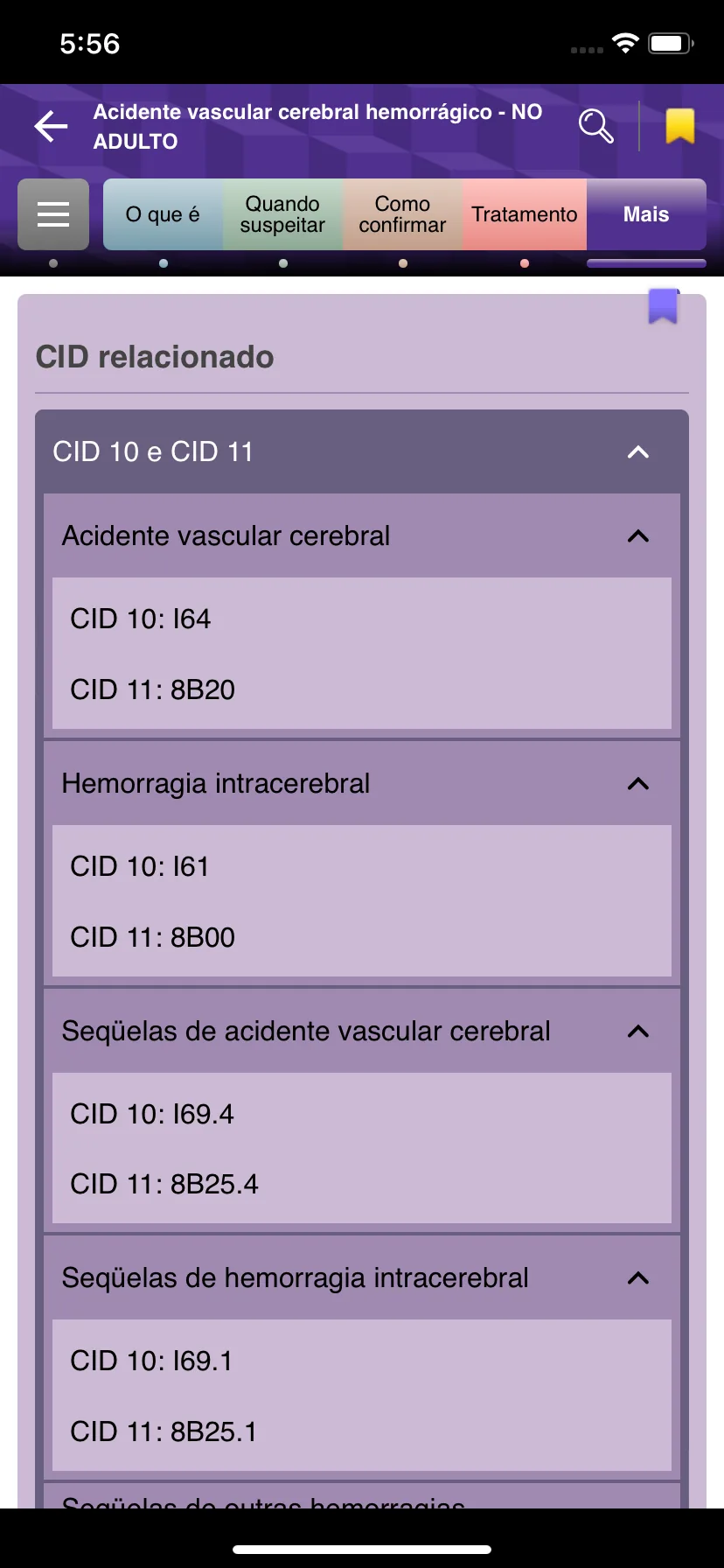
Task: Open the Como confirmar tab
Action: [402, 214]
